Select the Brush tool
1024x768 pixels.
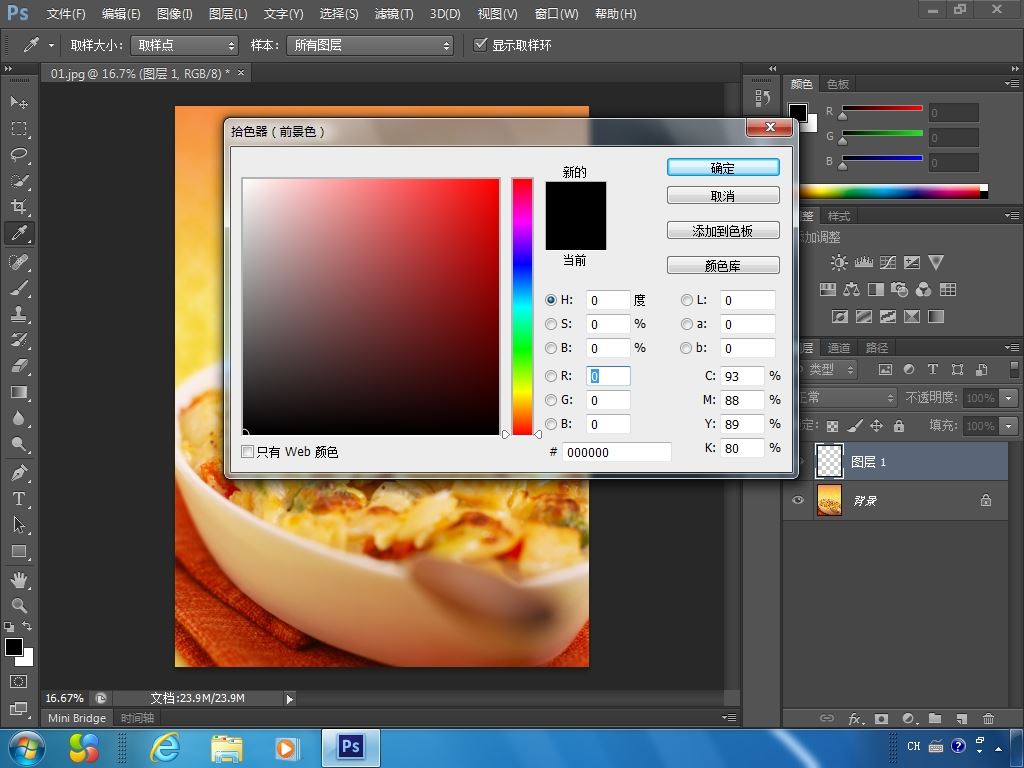(x=19, y=288)
